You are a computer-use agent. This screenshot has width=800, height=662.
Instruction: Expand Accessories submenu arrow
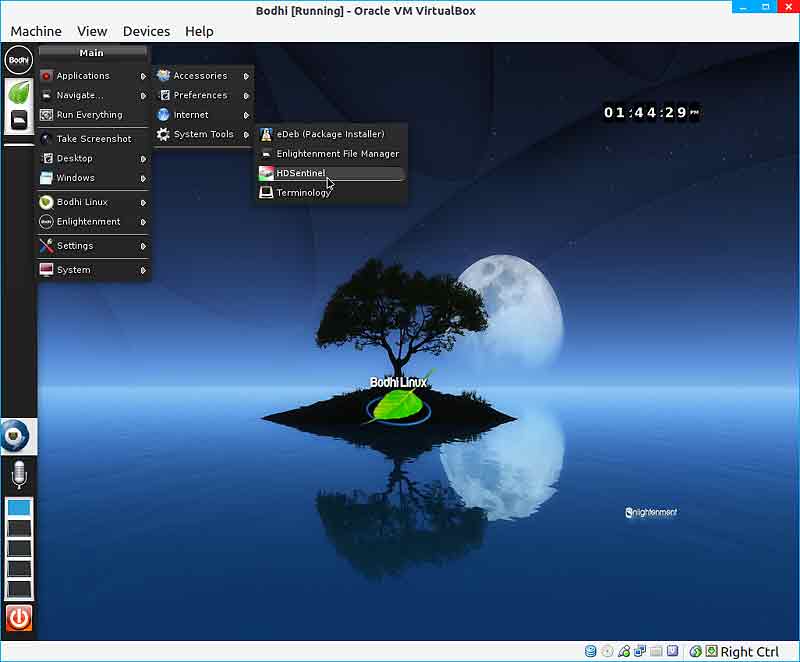tap(246, 76)
